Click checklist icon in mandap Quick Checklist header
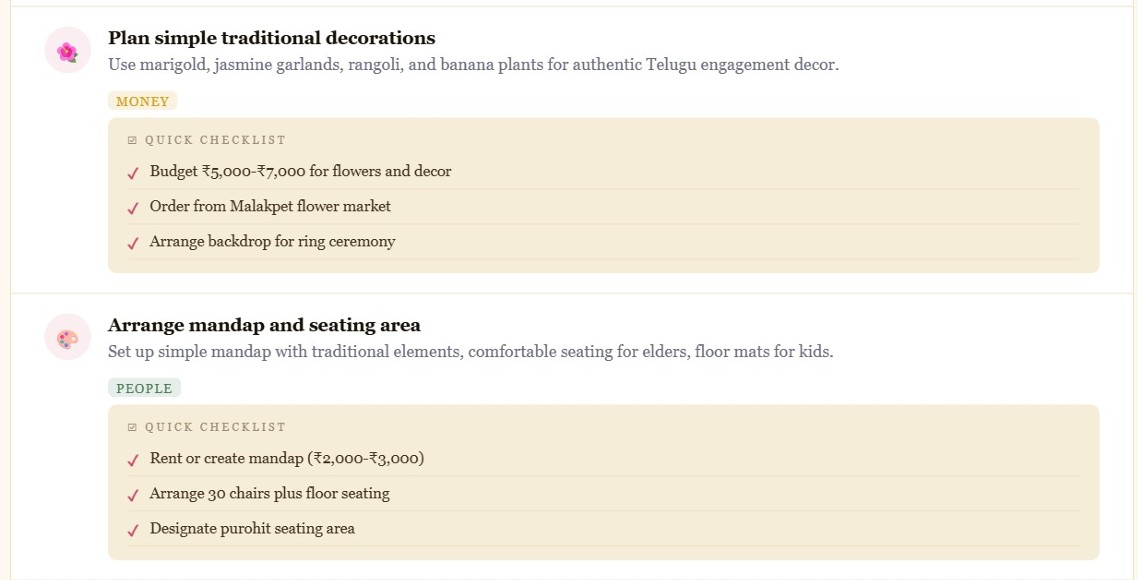Viewport: 1138px width, 580px height. [132, 428]
